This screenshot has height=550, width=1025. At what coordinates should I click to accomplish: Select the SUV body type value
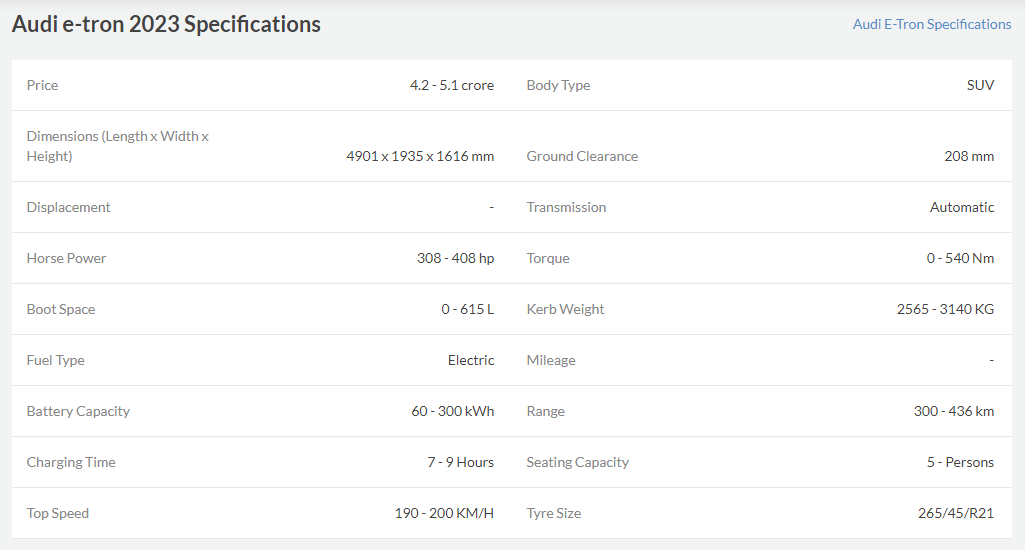[x=981, y=85]
